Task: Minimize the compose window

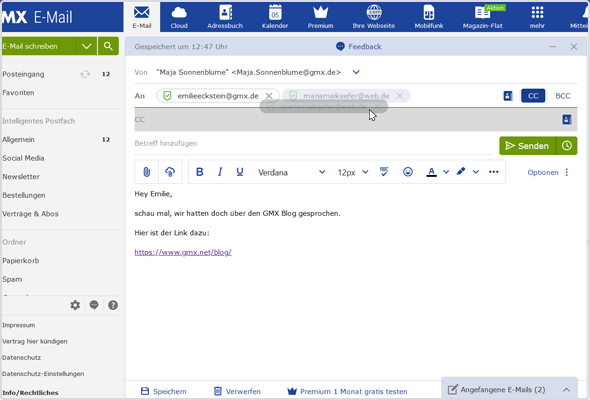Action: click(x=553, y=47)
